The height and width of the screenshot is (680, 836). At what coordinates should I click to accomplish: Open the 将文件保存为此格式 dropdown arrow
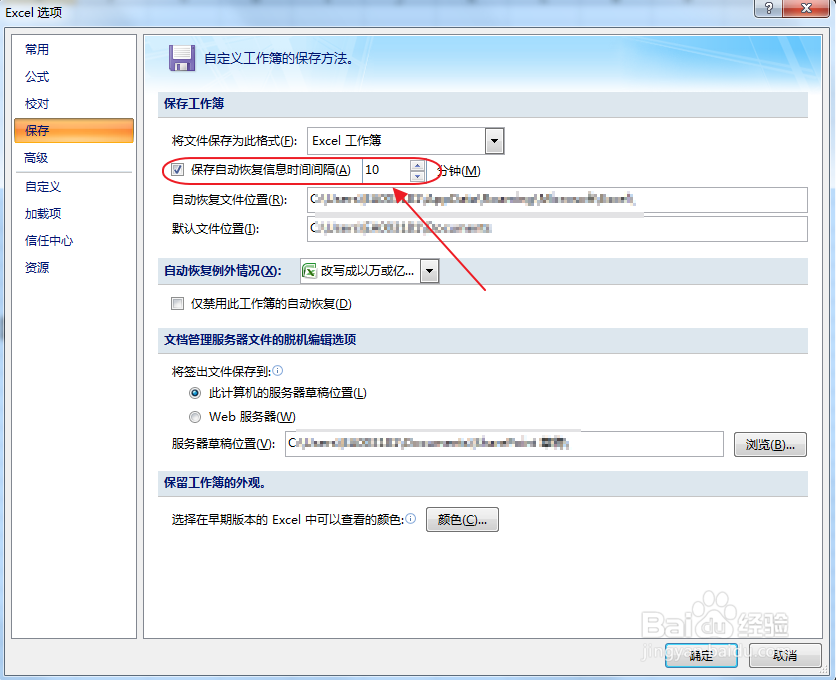point(494,141)
